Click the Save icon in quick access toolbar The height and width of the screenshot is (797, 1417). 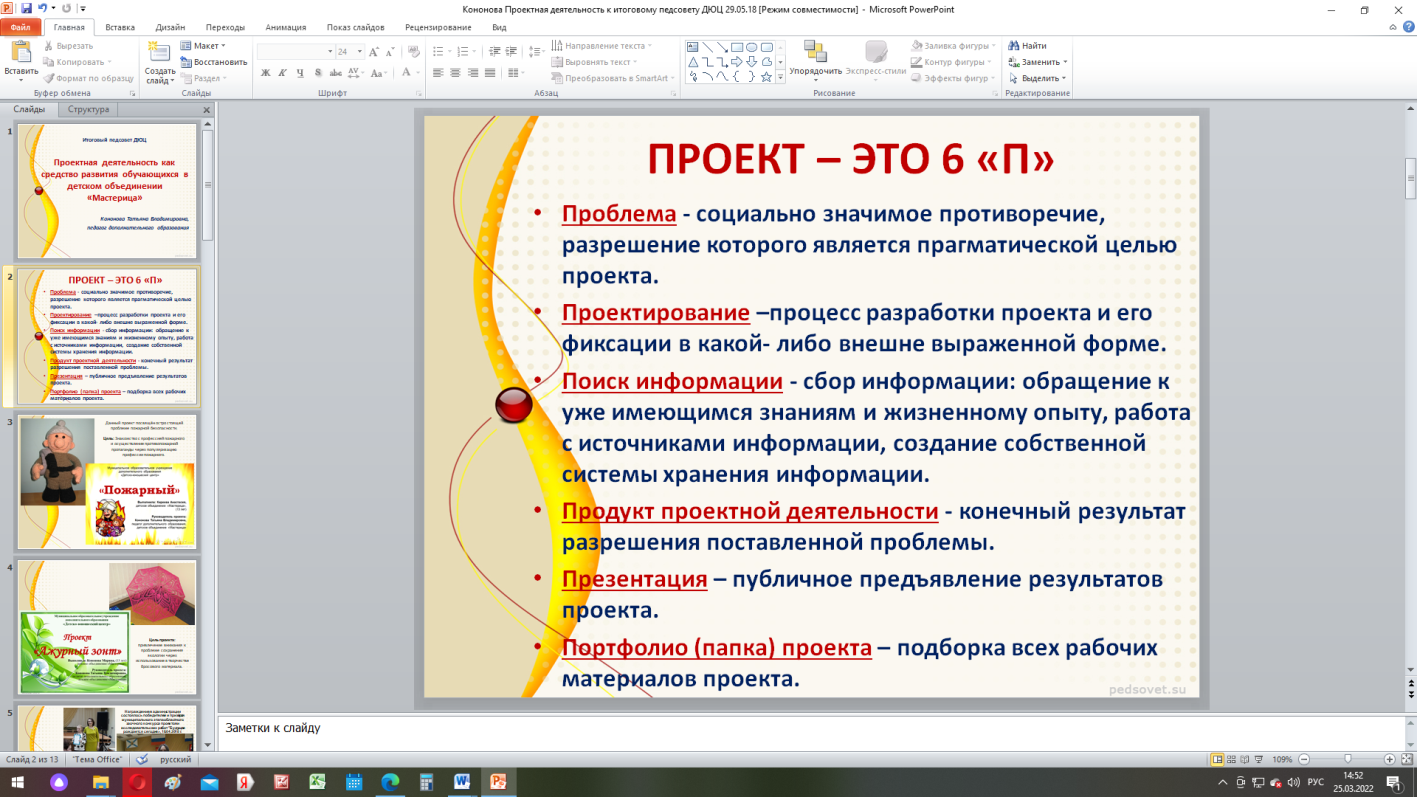[27, 8]
